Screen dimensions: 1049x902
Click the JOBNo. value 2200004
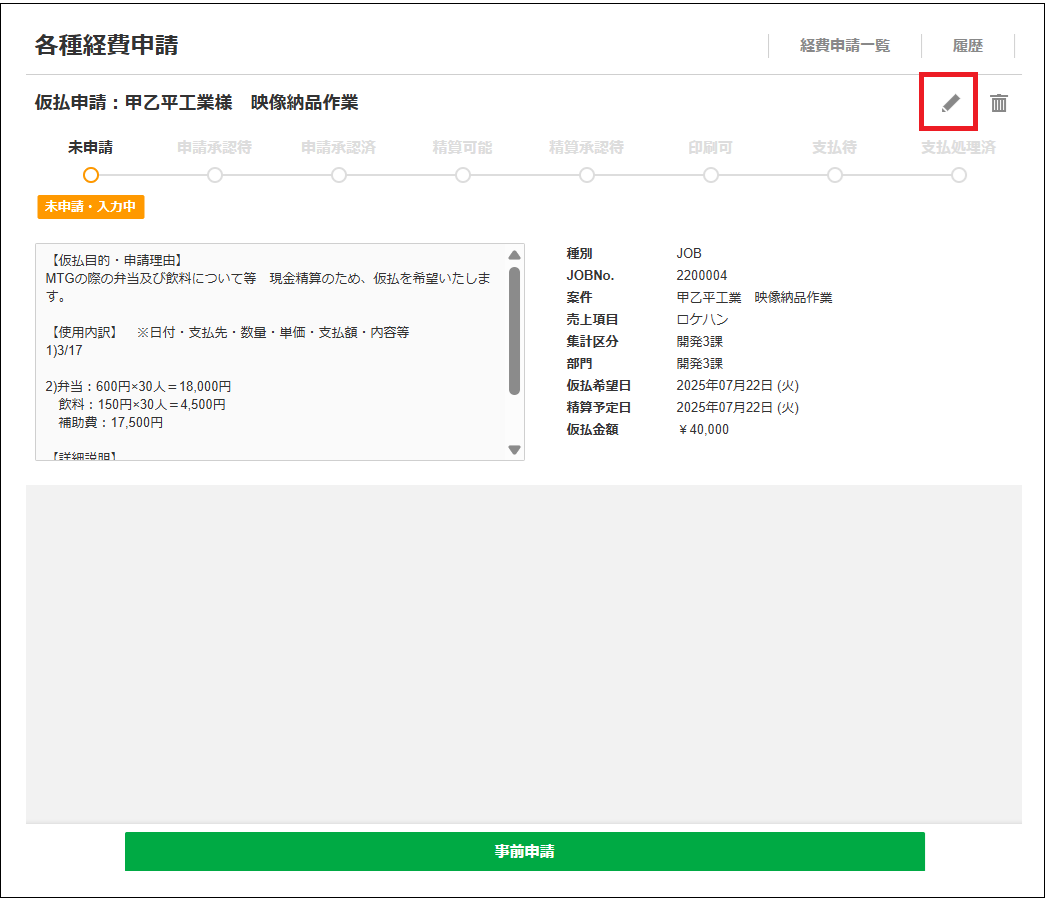[x=702, y=276]
